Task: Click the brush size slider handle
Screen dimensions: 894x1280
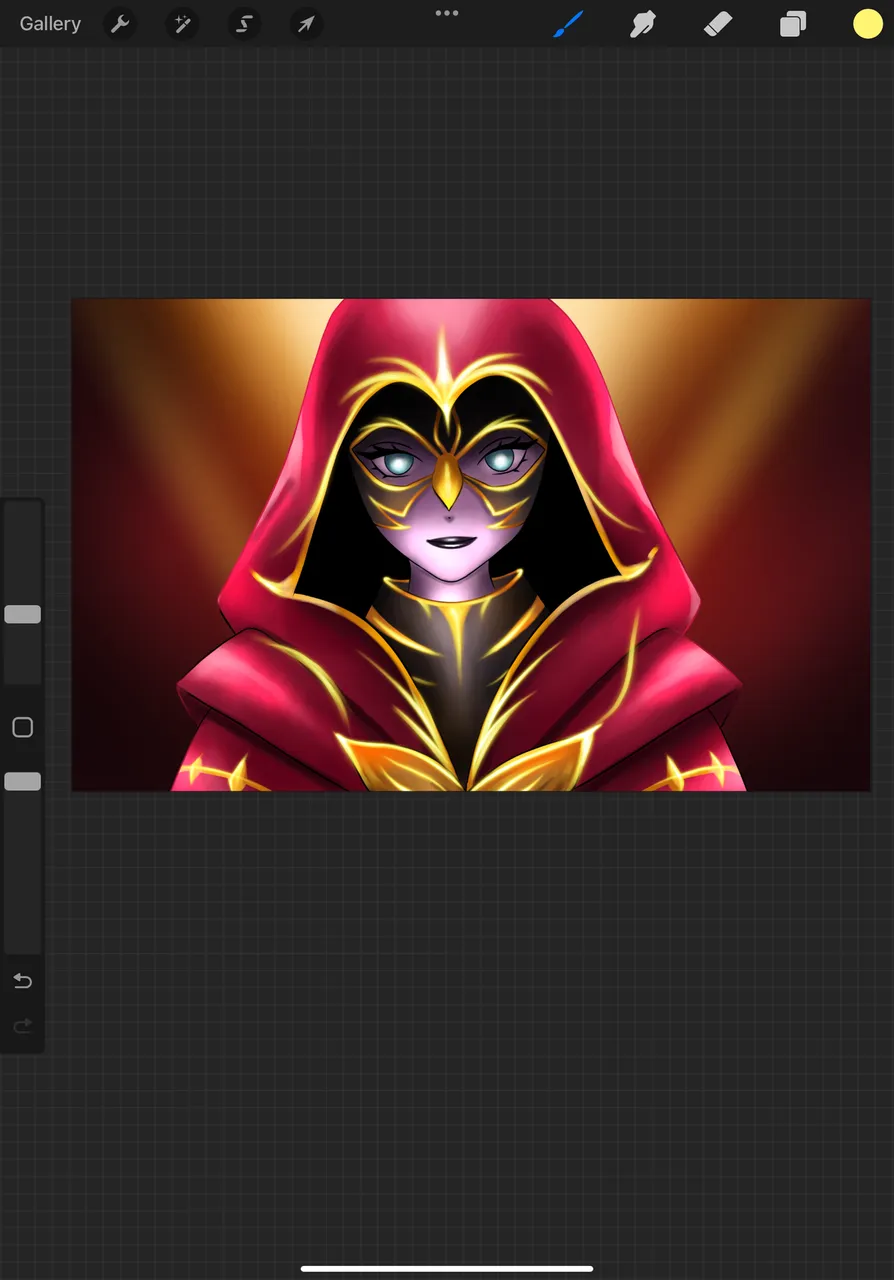Action: 22,614
